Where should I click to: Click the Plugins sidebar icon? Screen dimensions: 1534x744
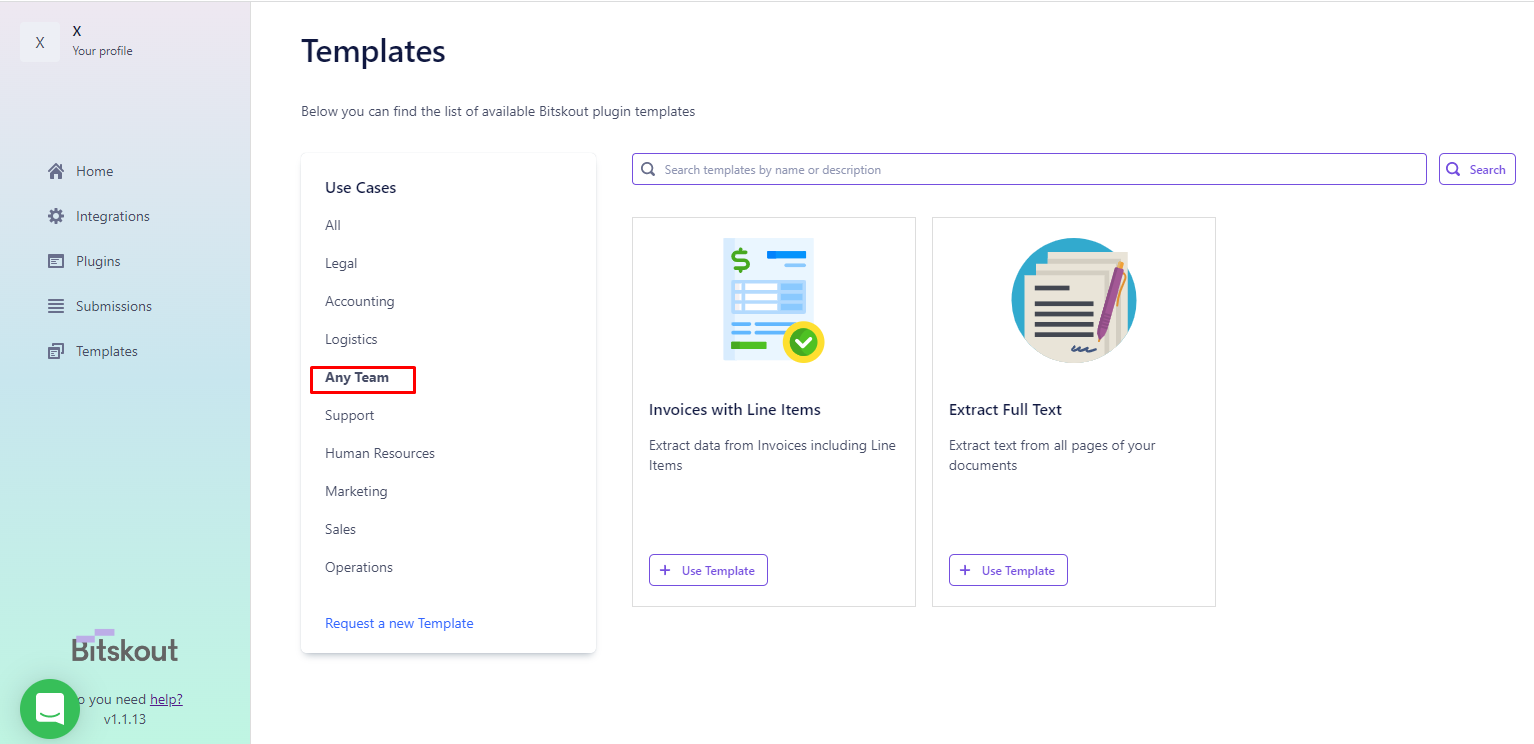click(56, 261)
